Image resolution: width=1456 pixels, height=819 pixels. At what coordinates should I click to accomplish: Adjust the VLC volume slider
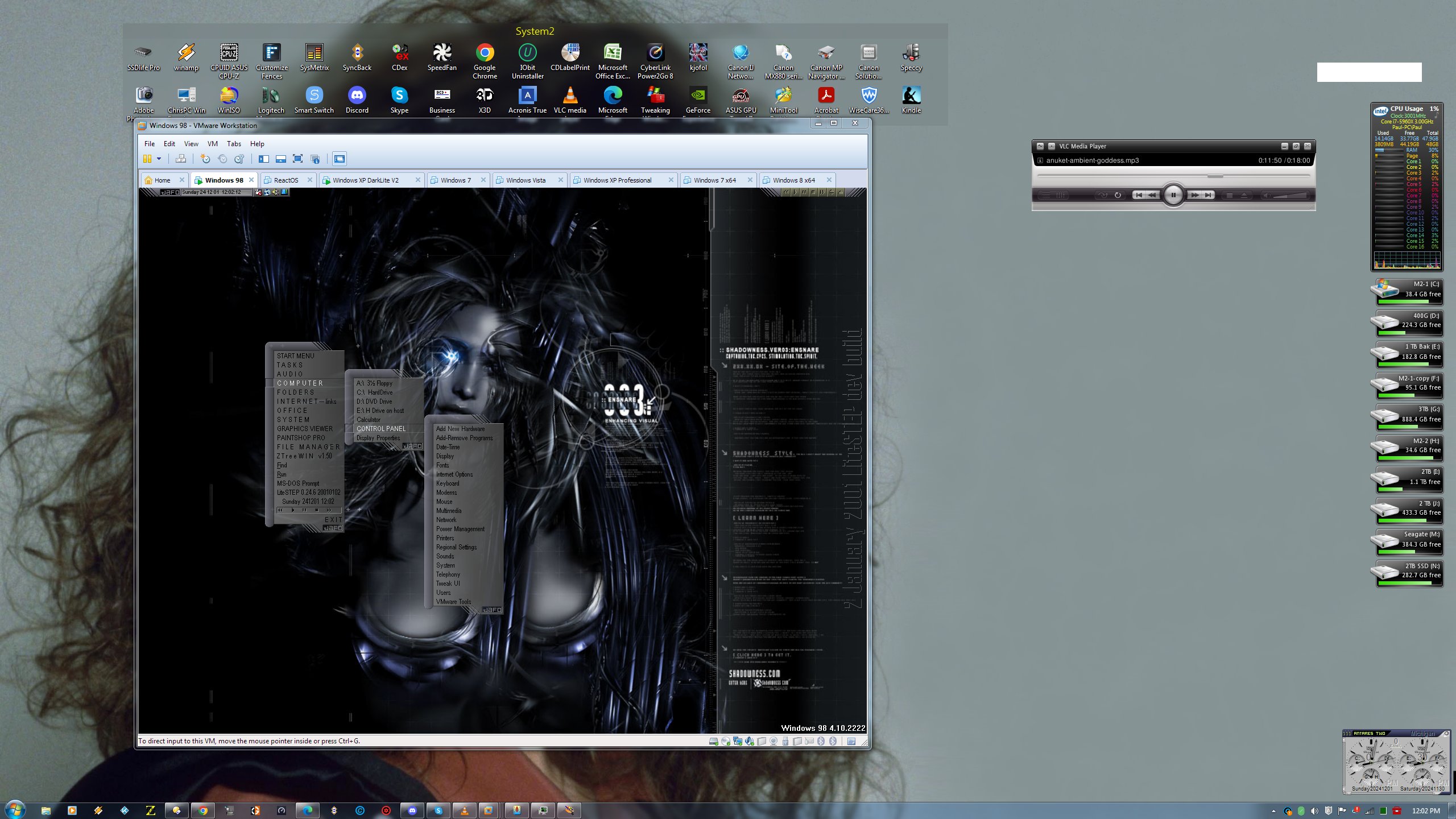click(x=1291, y=195)
